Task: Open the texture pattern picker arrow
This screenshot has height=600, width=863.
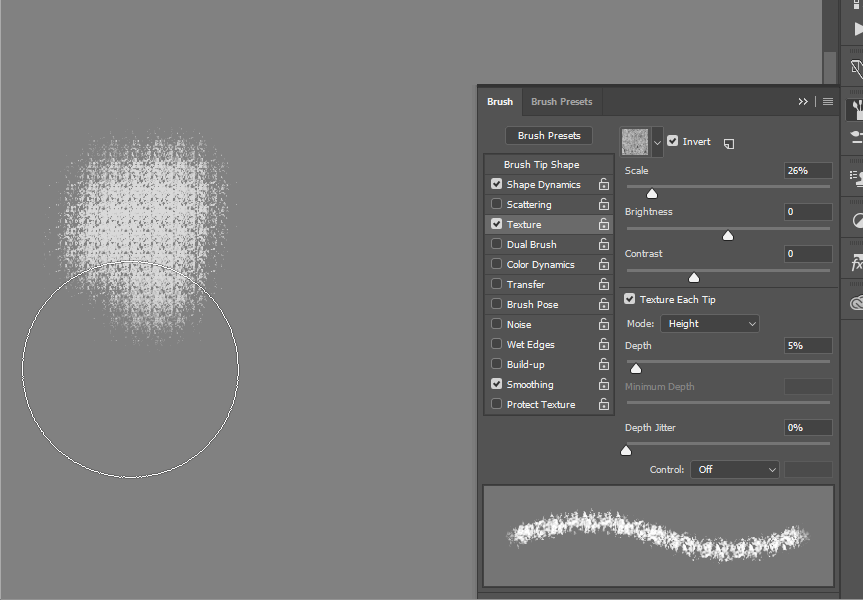Action: tap(657, 141)
